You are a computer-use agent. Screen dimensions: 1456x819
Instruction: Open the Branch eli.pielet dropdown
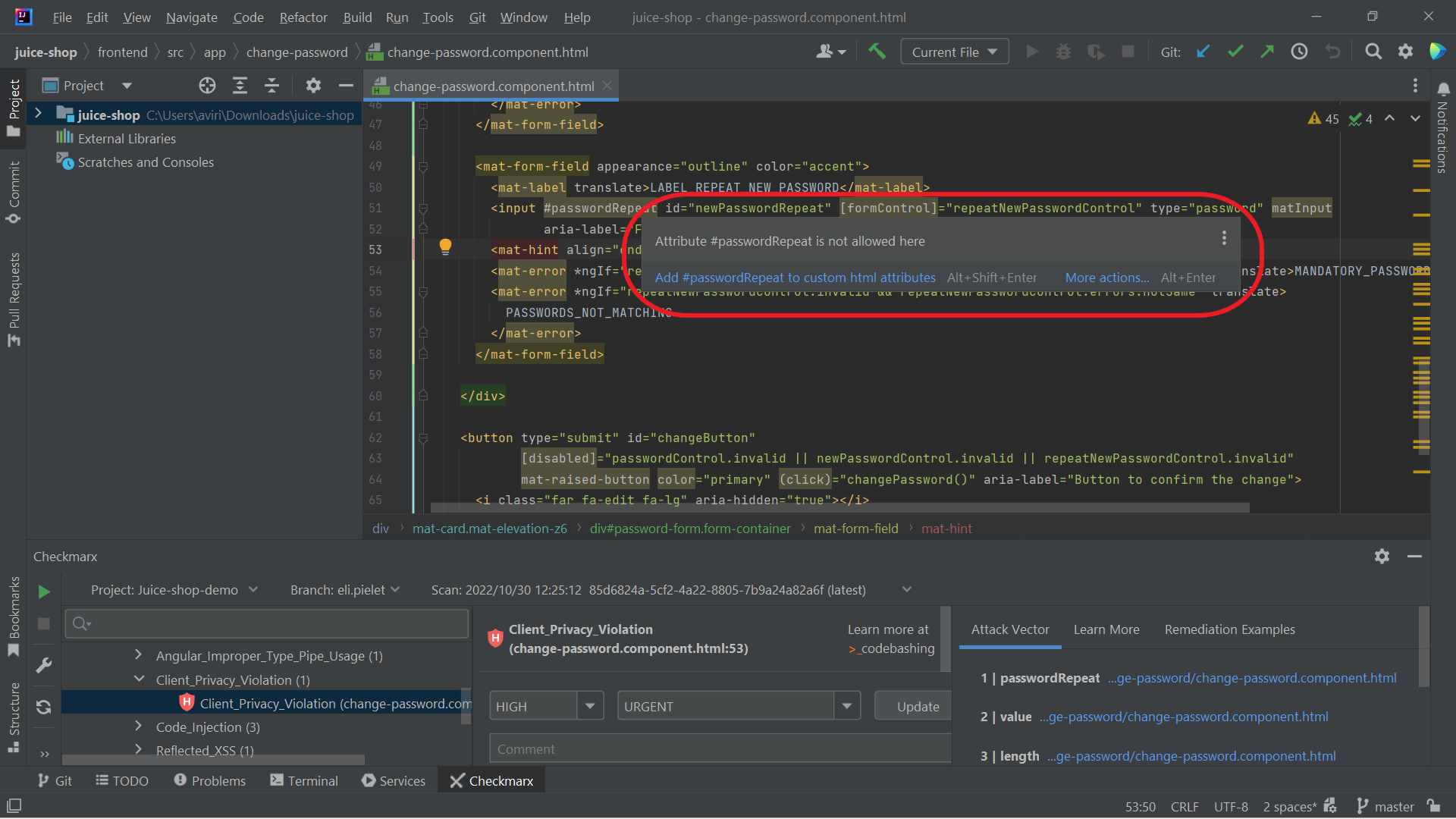[345, 590]
